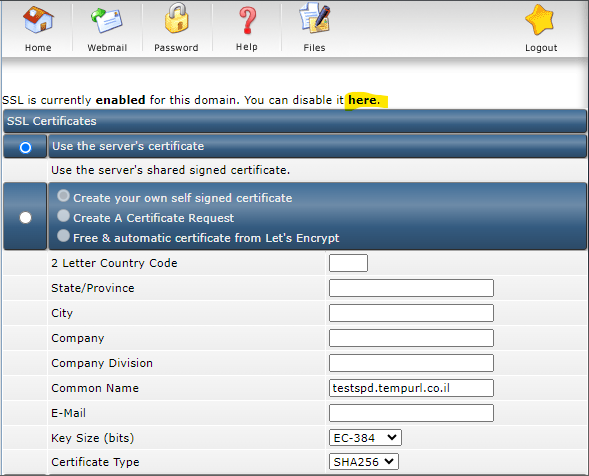Select 'Use the server's certificate' radio
Viewport: 589px width, 476px height.
(x=26, y=147)
